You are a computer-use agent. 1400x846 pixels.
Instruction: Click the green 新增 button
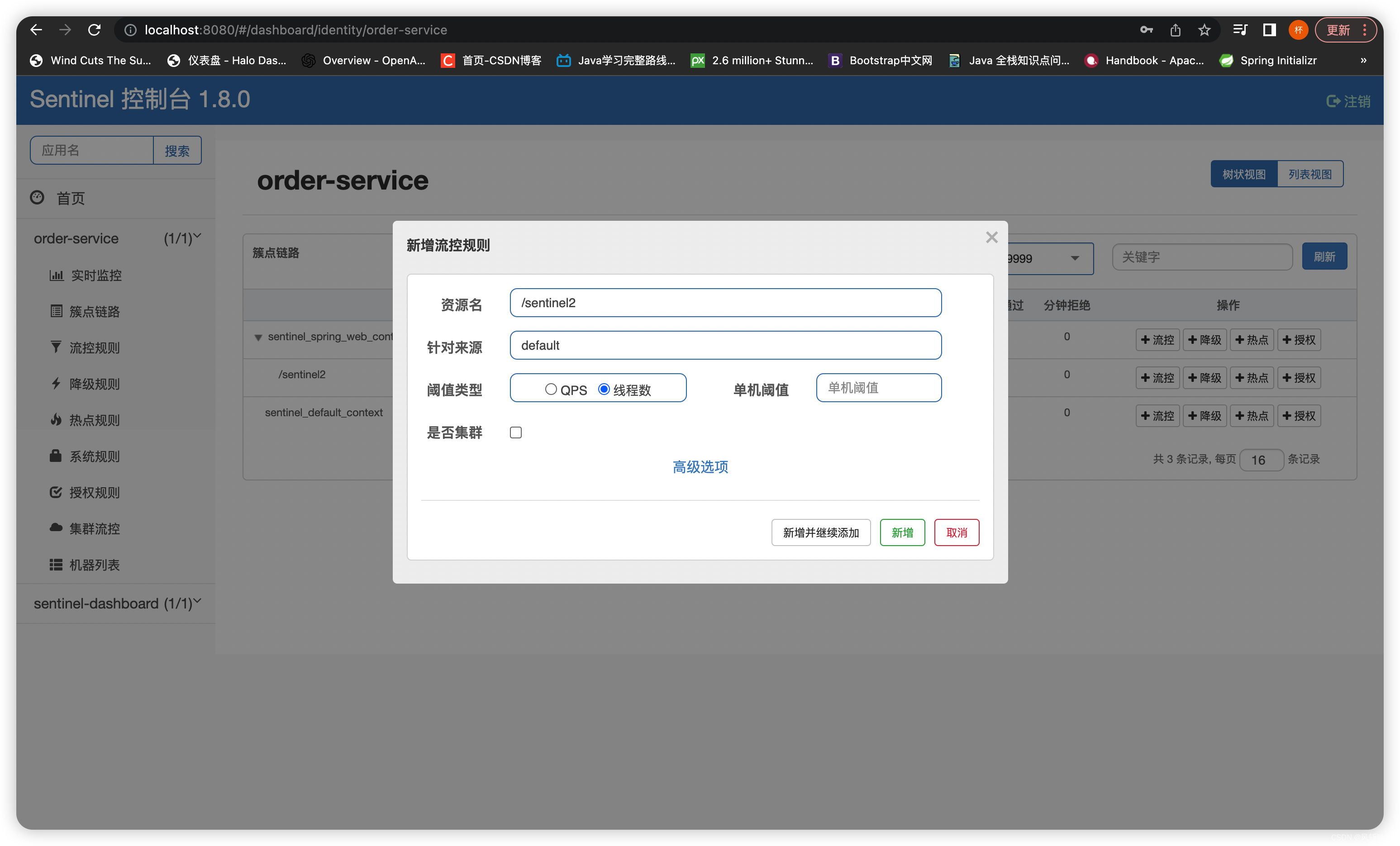pos(902,532)
